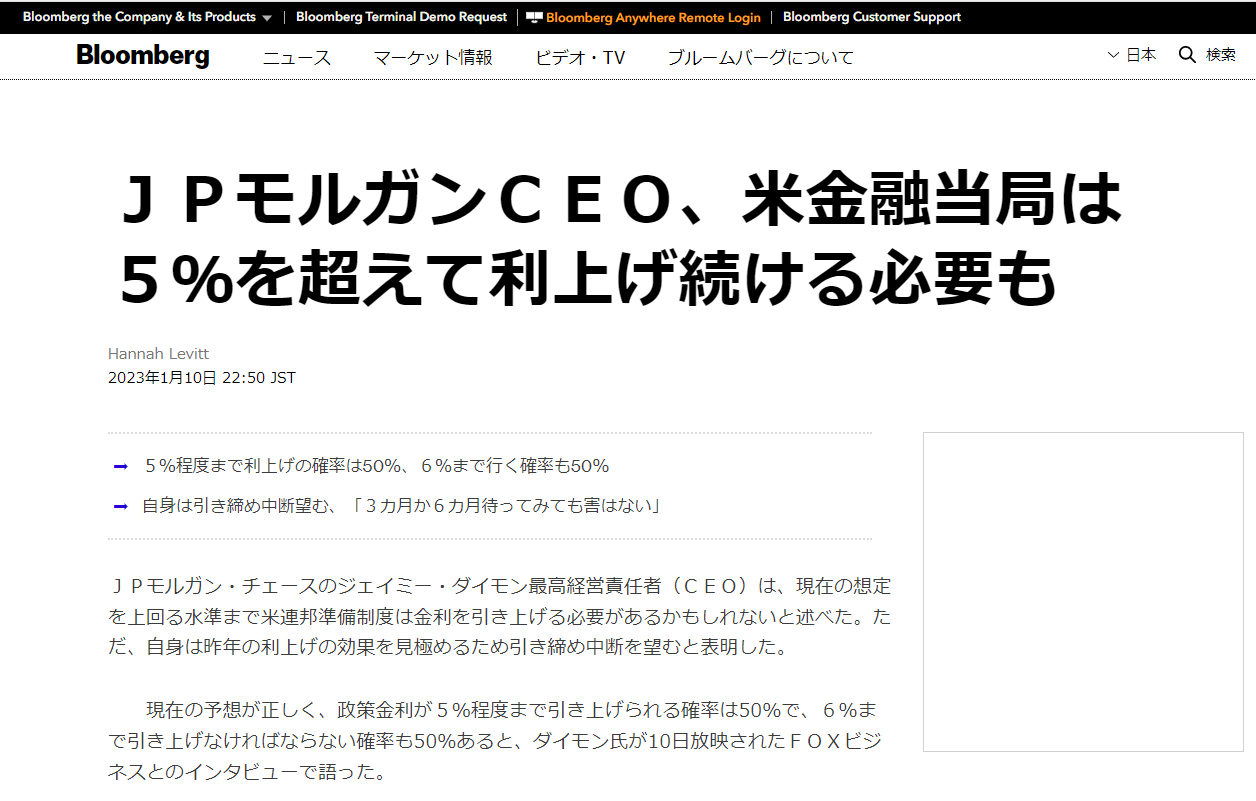The image size is (1256, 801).
Task: Open Bloomberg Customer Support link
Action: (x=872, y=17)
